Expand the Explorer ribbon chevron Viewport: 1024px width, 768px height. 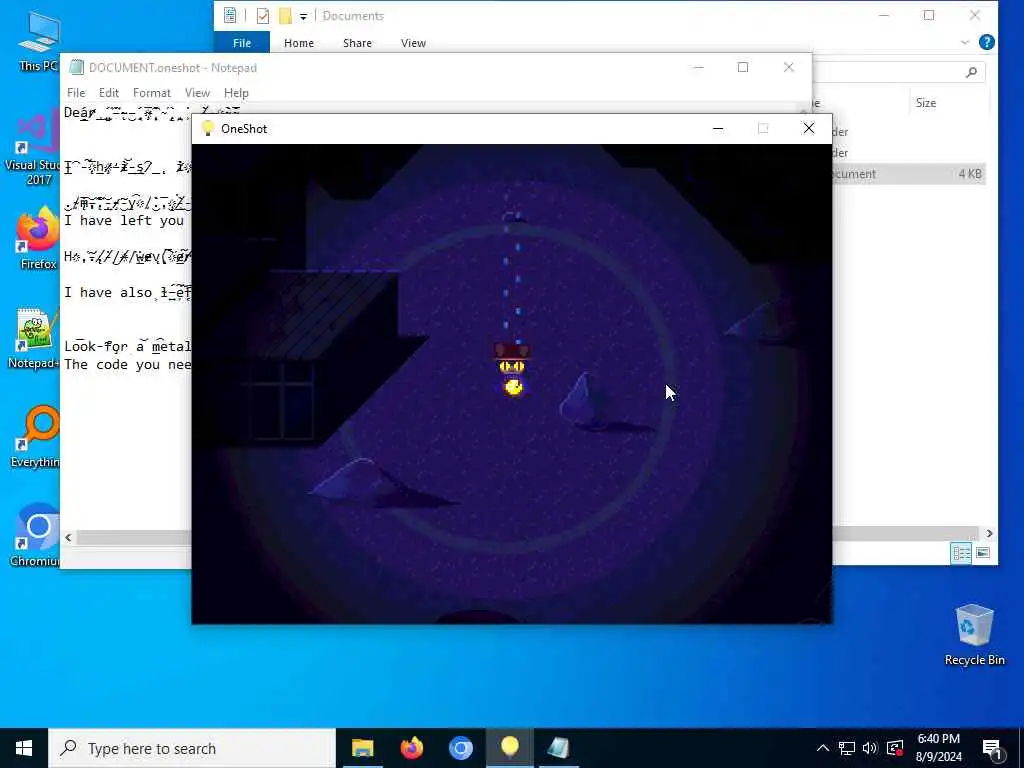[965, 42]
